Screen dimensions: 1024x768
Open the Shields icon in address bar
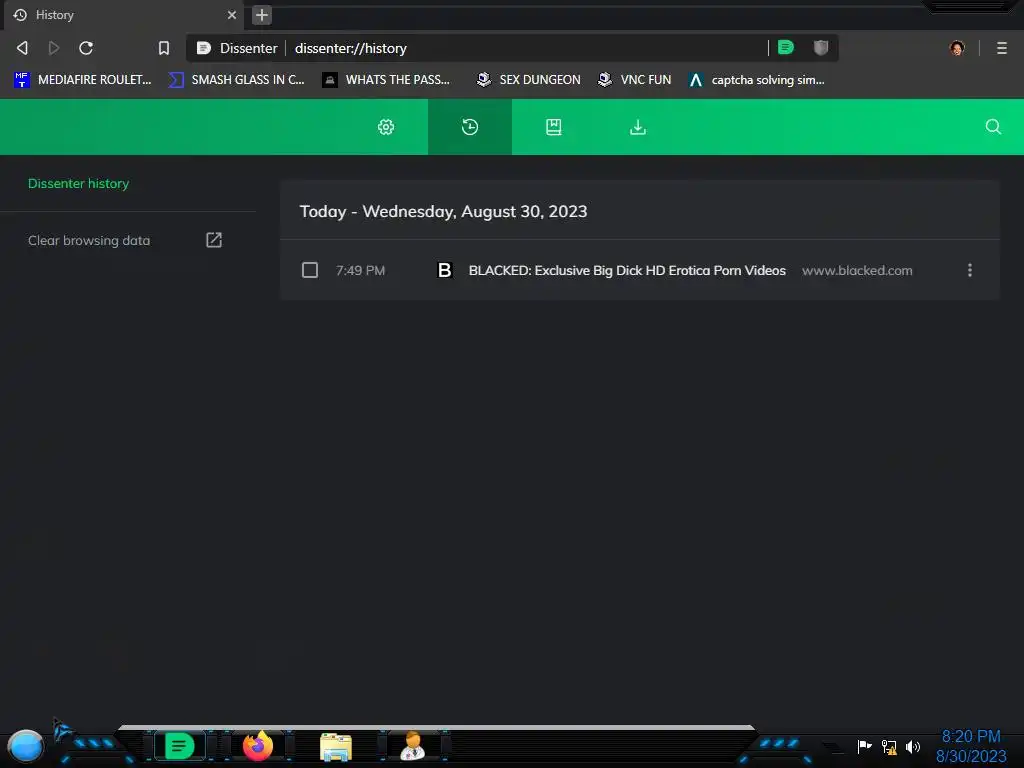(x=821, y=47)
